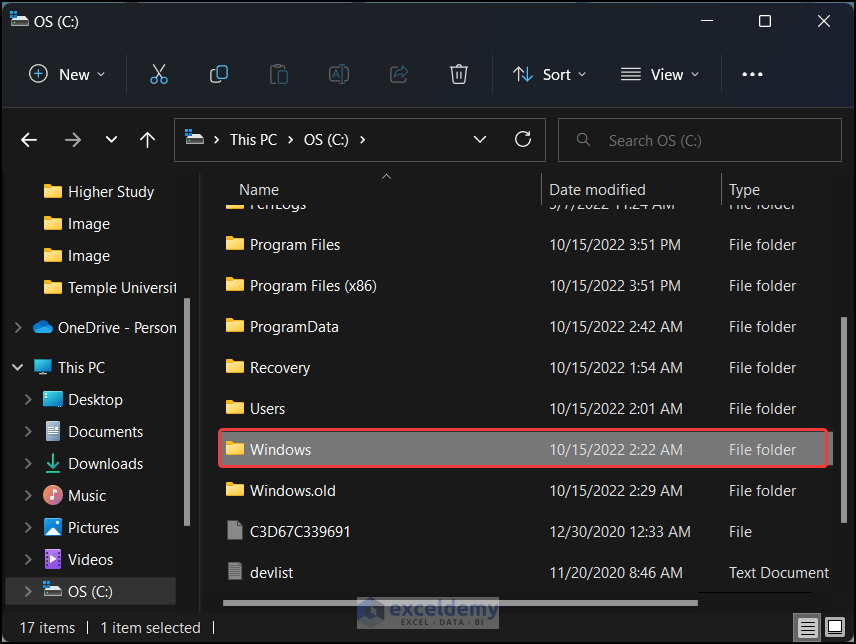Viewport: 856px width, 644px height.
Task: Go forward with the right arrow
Action: point(73,140)
